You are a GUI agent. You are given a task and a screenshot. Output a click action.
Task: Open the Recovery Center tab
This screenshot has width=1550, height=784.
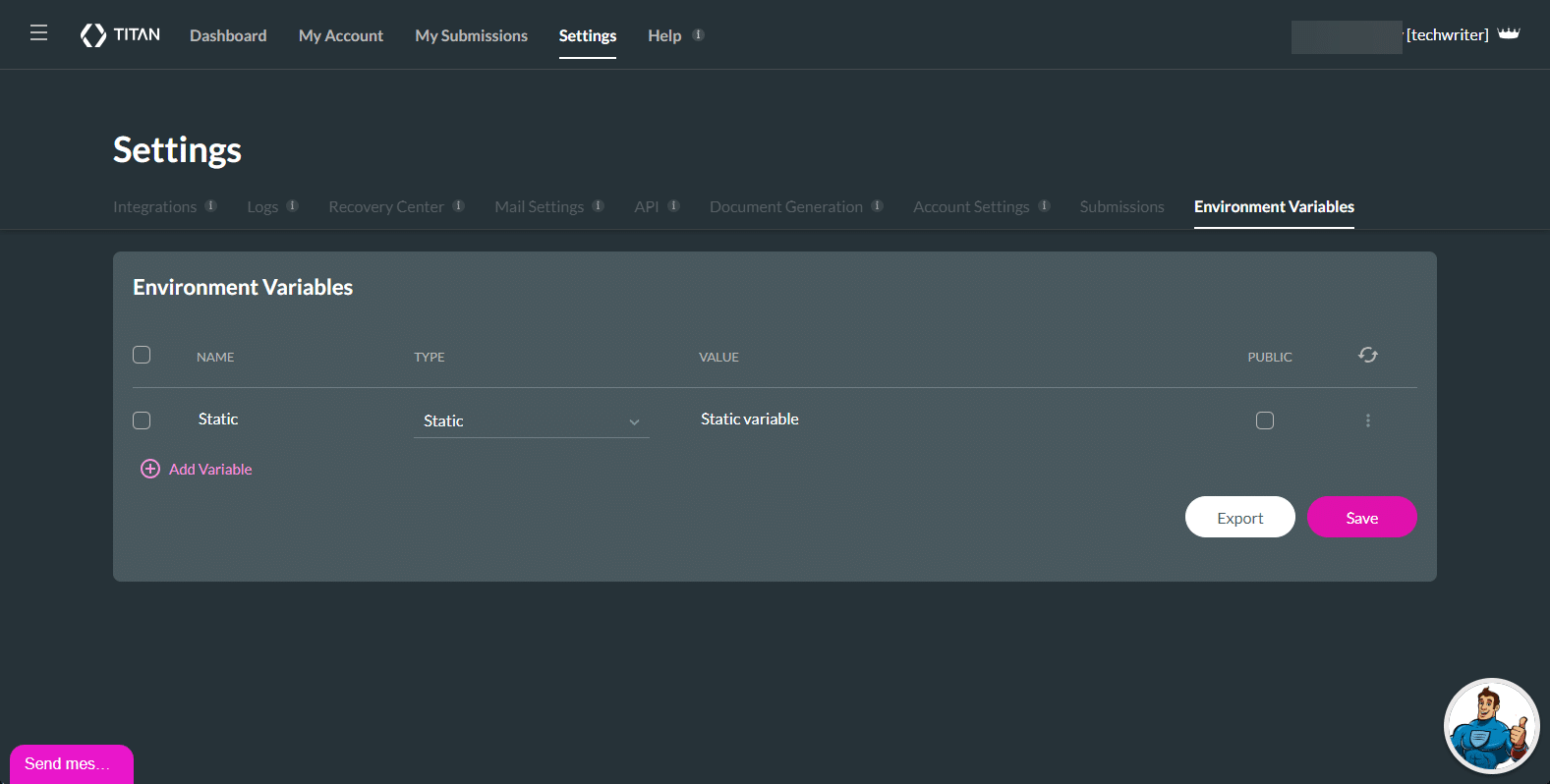(x=386, y=207)
